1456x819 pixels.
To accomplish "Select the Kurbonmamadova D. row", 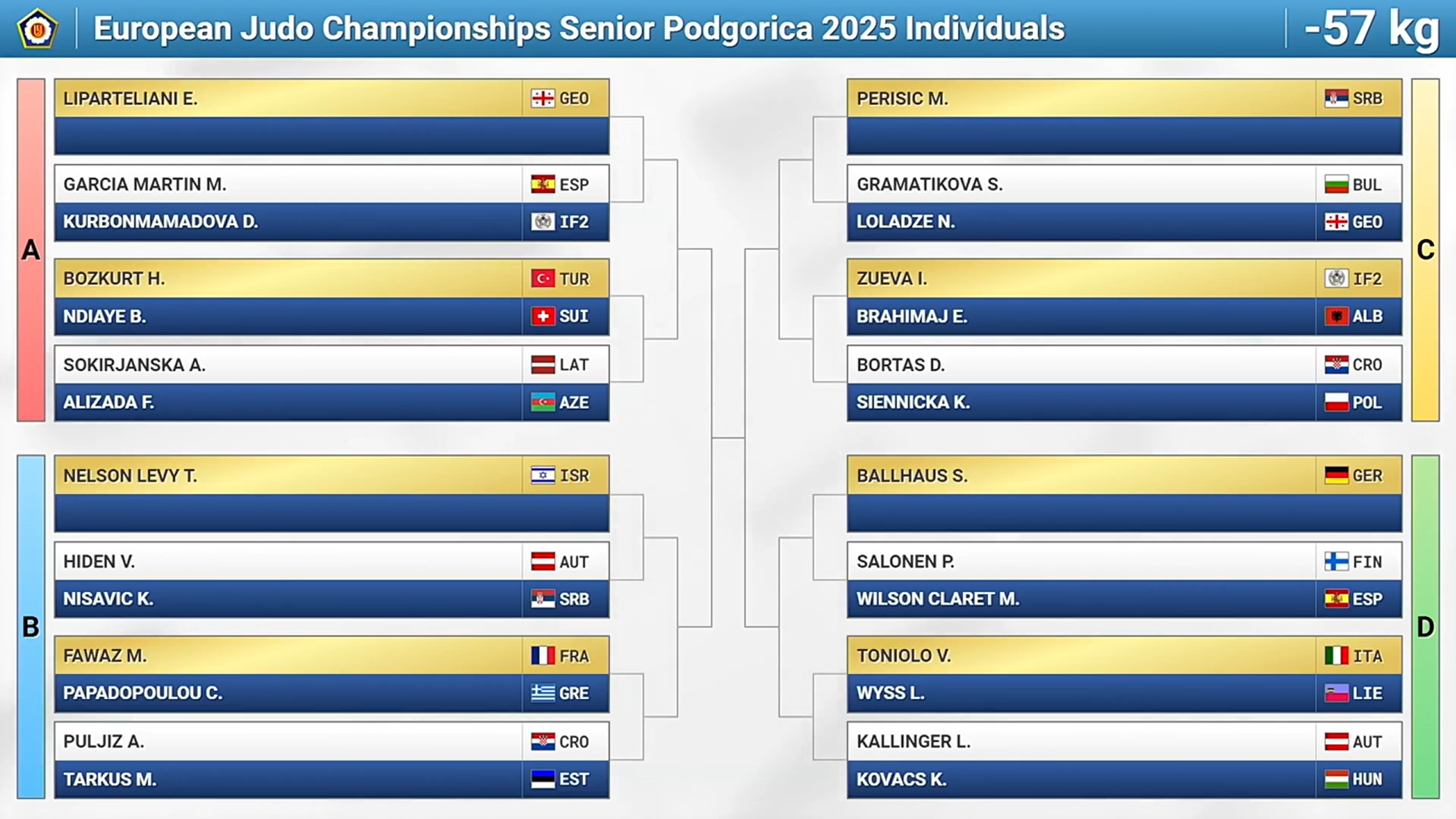I will click(x=332, y=222).
